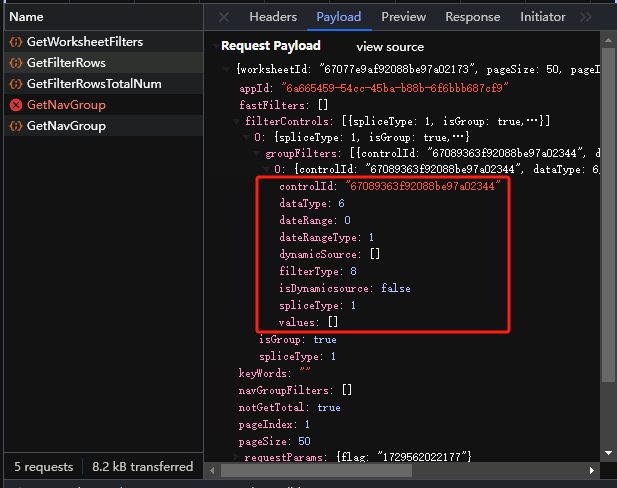
Task: Open the Response tab
Action: click(472, 17)
